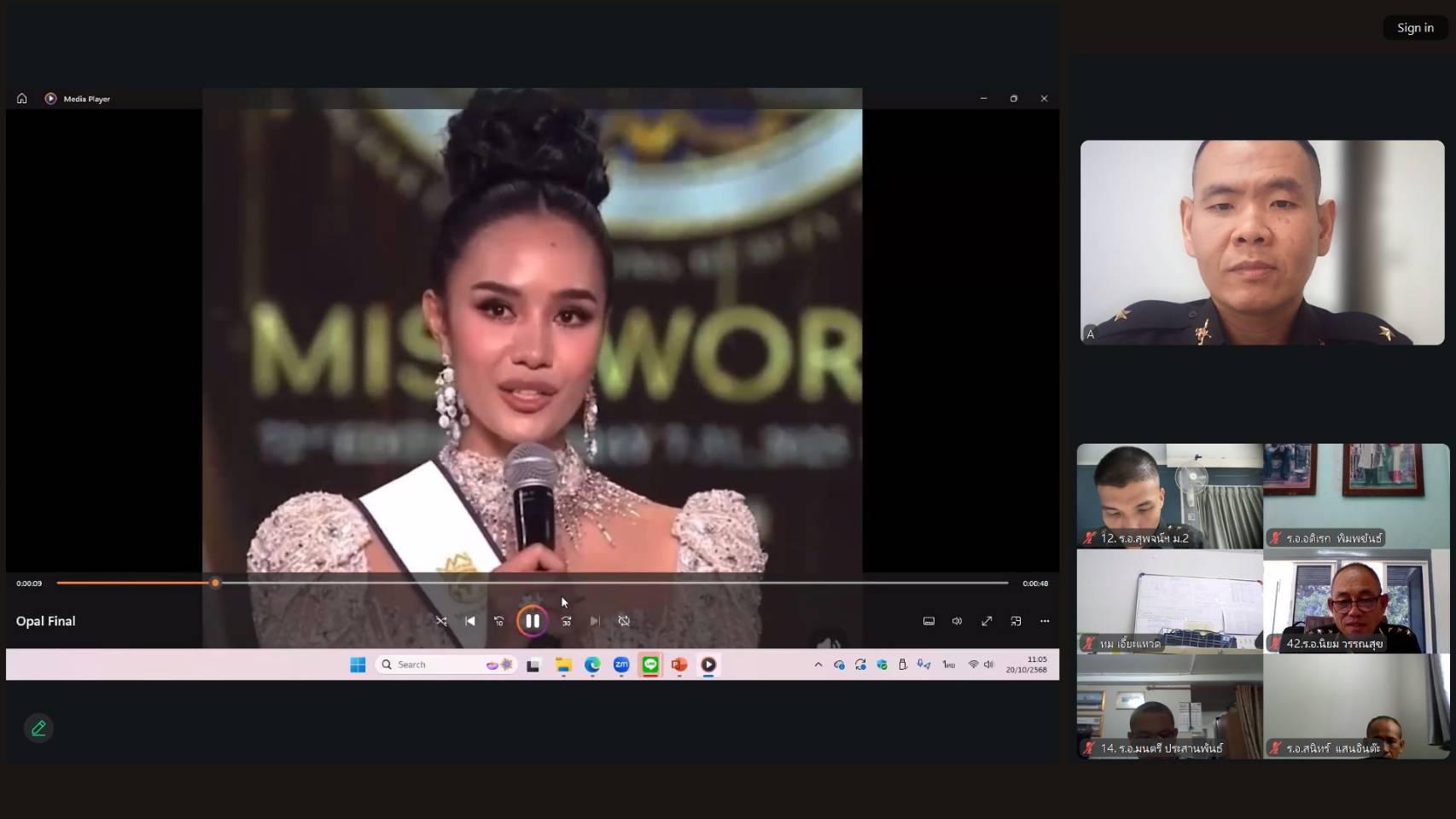
Task: Pause the Opal Final video
Action: pos(532,621)
